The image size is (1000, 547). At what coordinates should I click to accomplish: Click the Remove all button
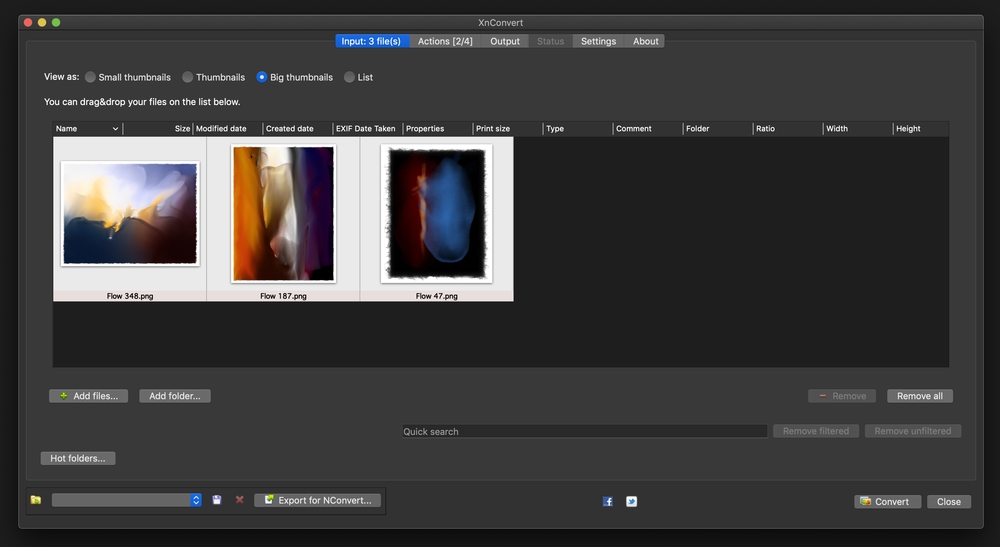tap(919, 396)
